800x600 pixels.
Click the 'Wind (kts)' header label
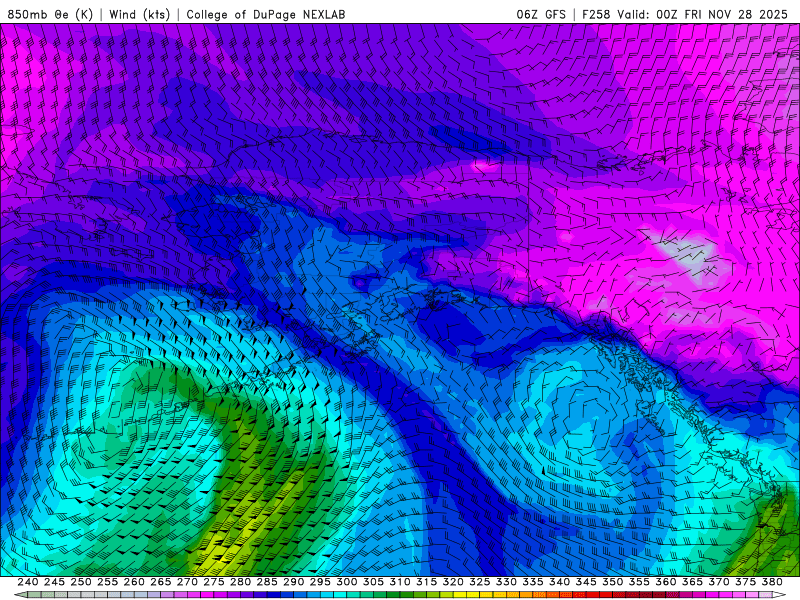(x=139, y=14)
